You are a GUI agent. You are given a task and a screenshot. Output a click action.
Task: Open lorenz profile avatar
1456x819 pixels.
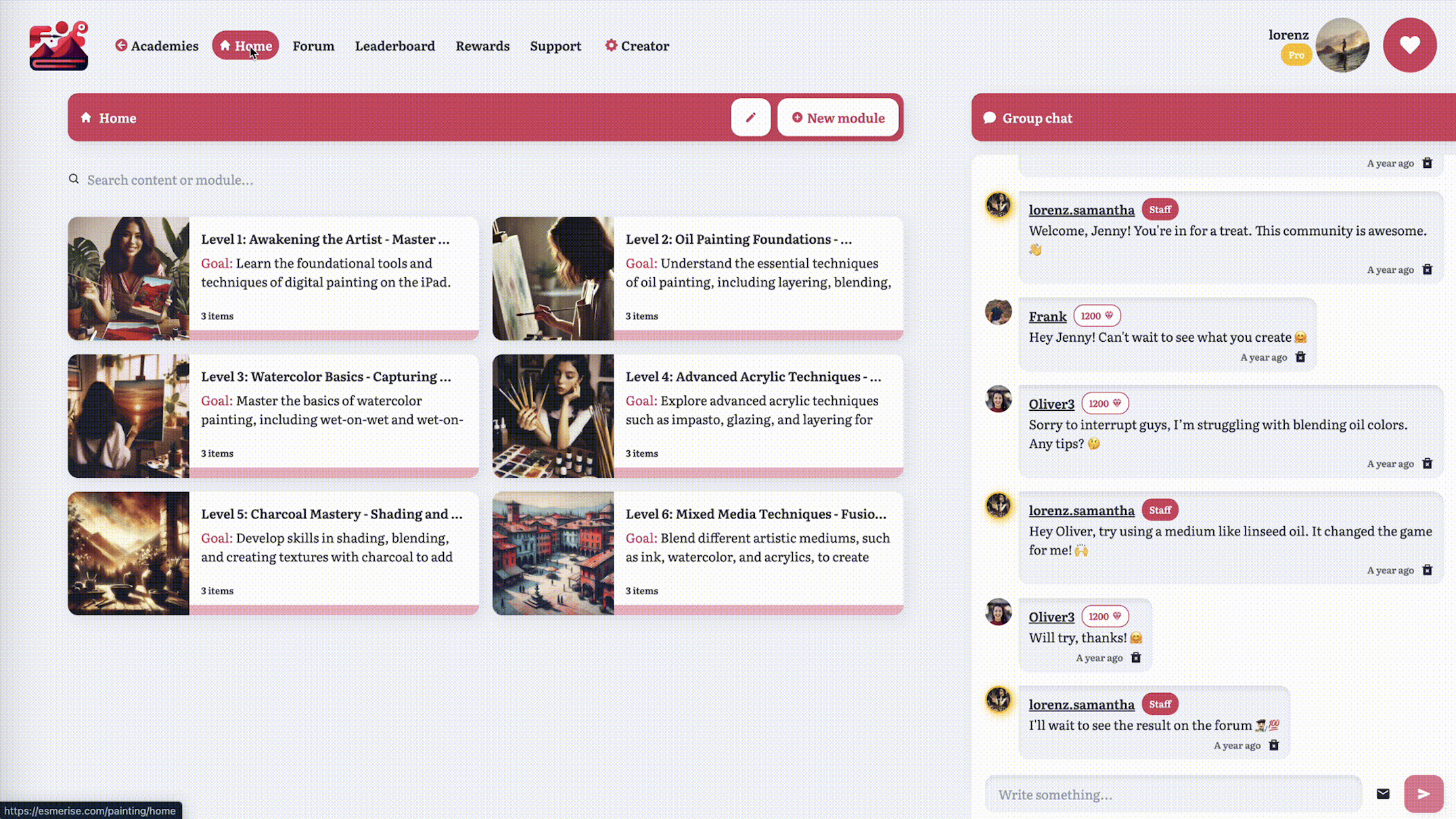click(x=1342, y=45)
